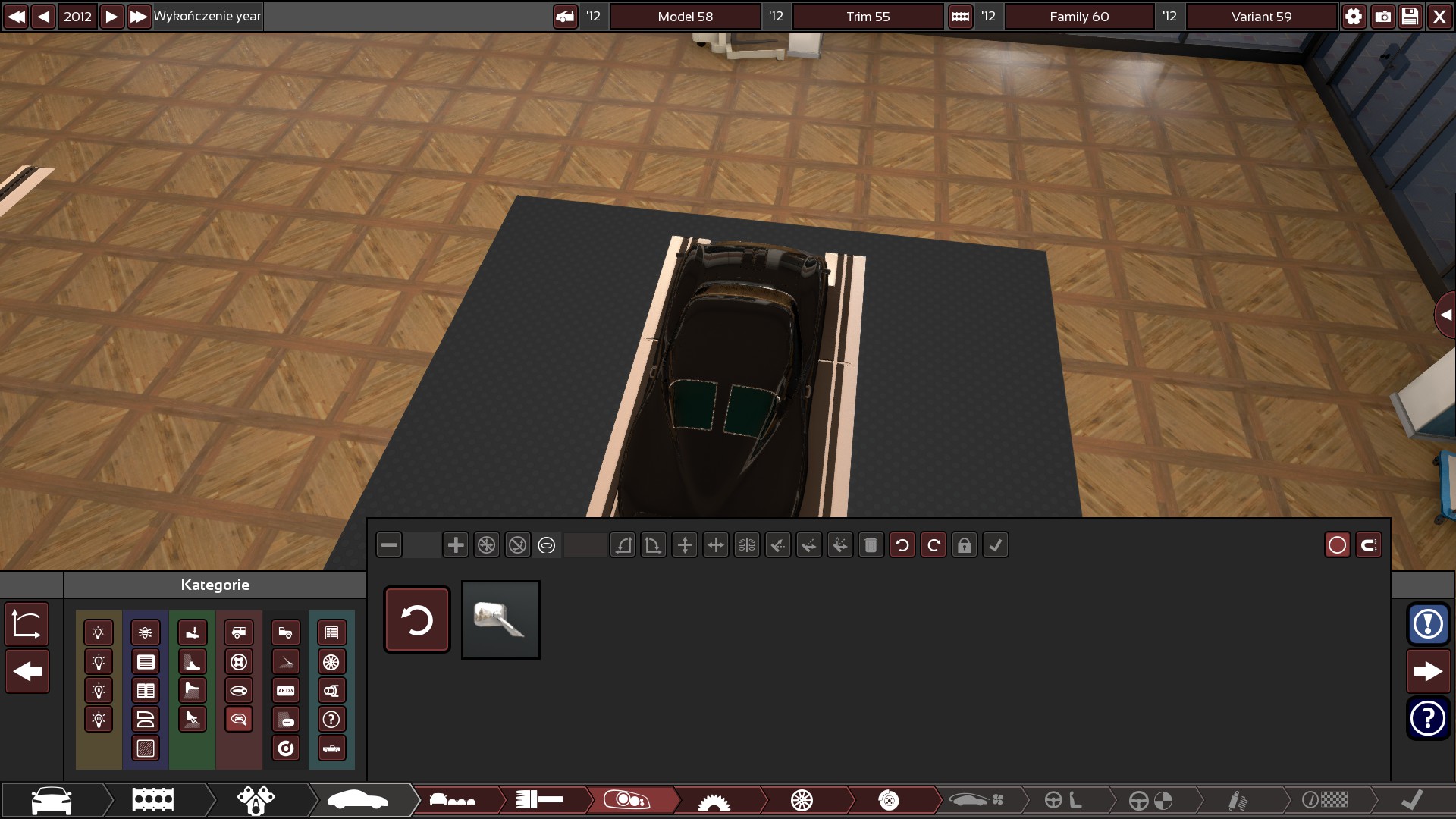This screenshot has height=819, width=1456.
Task: Select the badge ring category icon
Action: pyautogui.click(x=286, y=748)
